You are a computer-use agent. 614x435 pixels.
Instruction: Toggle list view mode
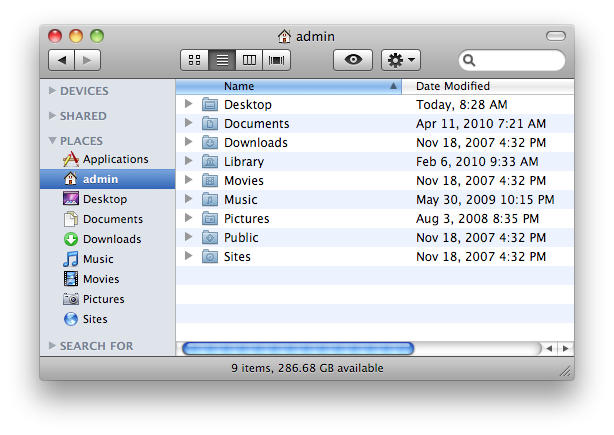pos(222,60)
